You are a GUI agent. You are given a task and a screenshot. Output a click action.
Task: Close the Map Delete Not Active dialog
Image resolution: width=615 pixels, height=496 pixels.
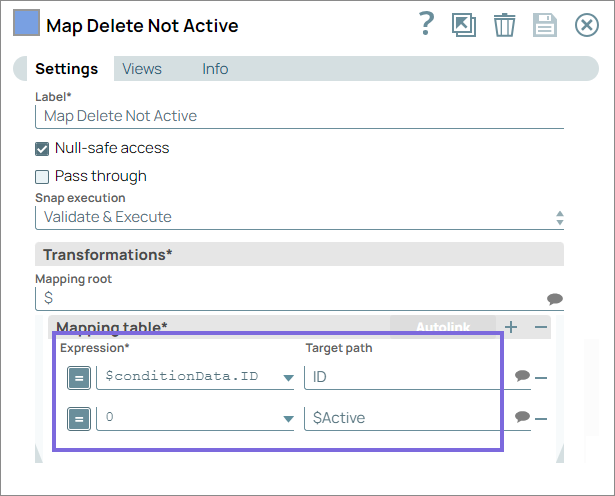[586, 25]
